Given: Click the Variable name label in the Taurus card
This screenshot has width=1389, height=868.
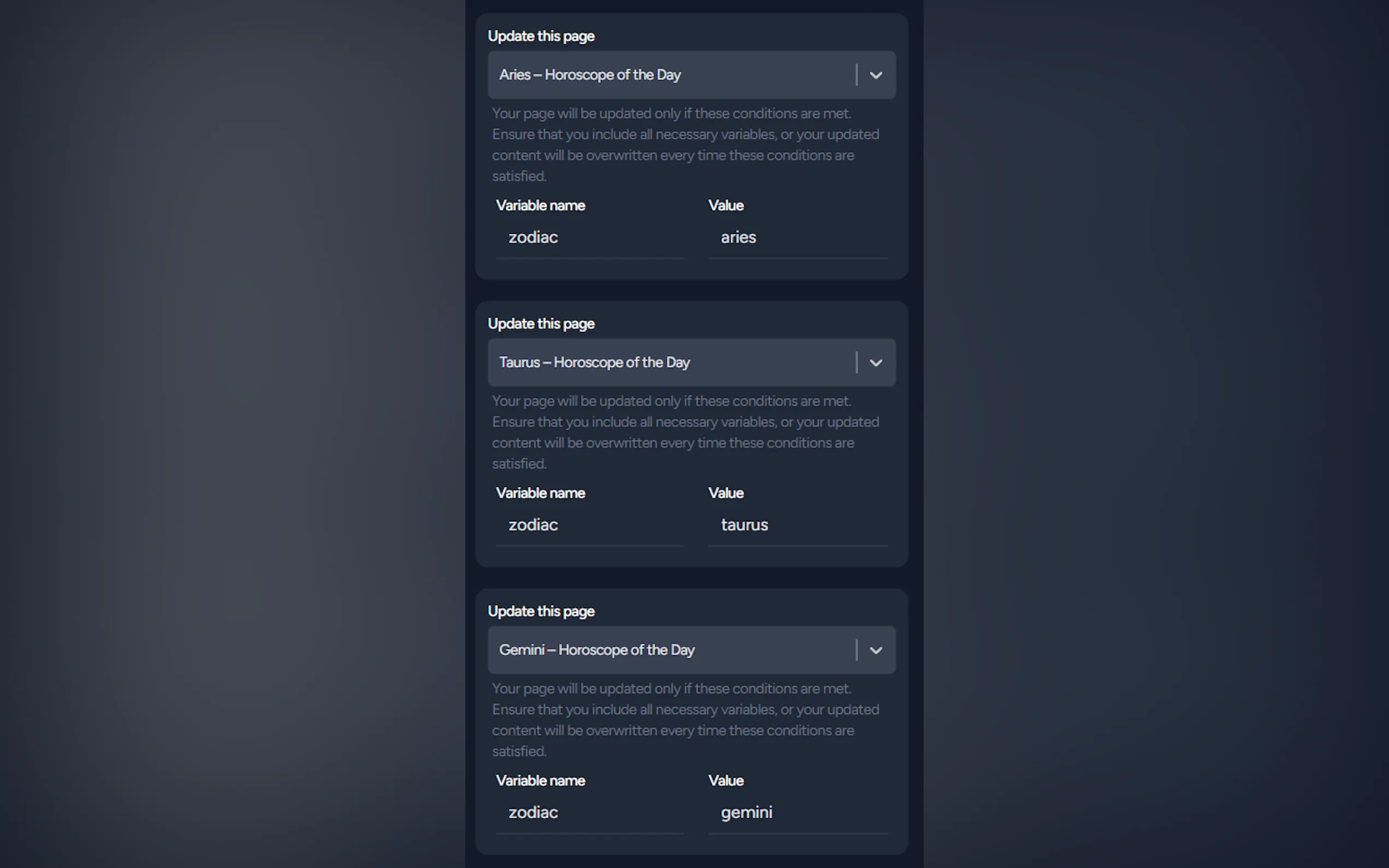Looking at the screenshot, I should (x=540, y=493).
